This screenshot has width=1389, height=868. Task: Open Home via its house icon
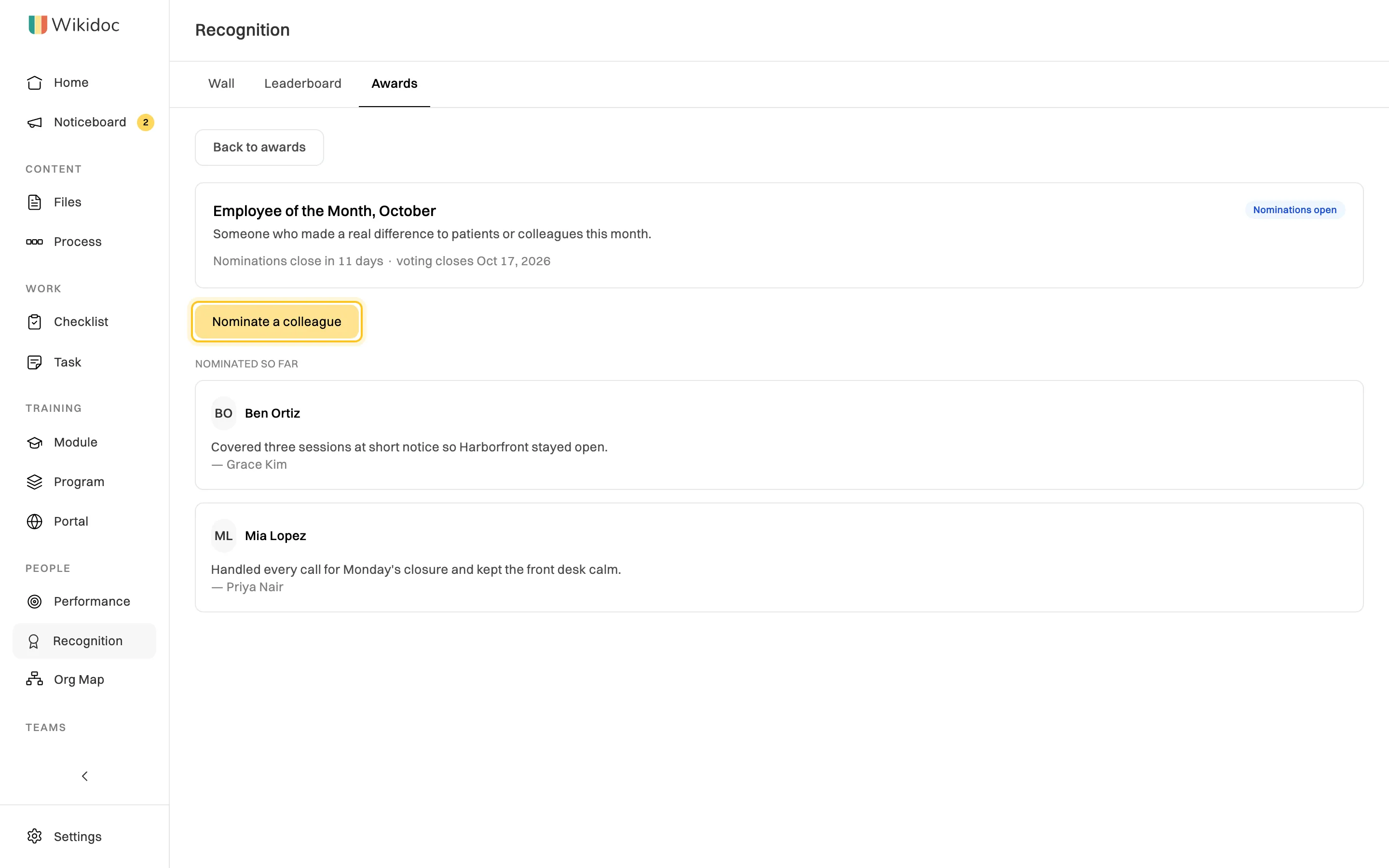click(x=34, y=82)
